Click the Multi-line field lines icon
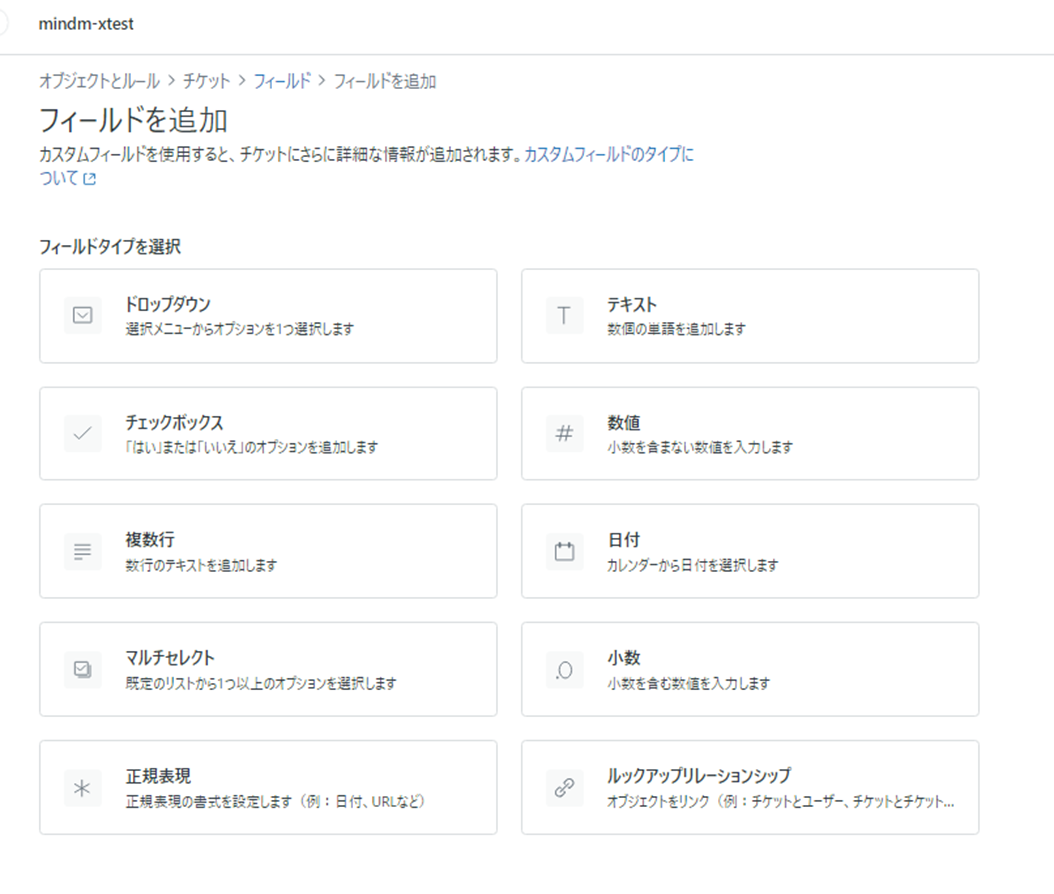 [83, 551]
